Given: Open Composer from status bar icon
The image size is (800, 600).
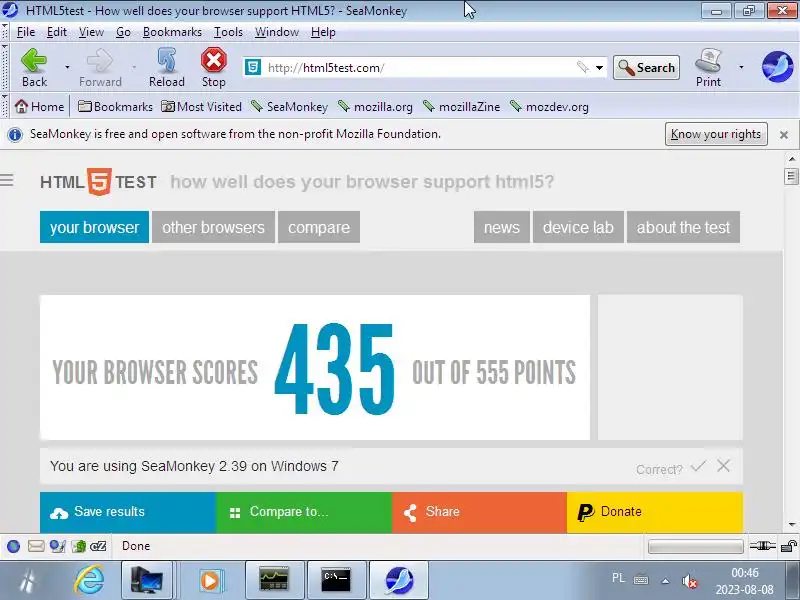Looking at the screenshot, I should point(58,546).
